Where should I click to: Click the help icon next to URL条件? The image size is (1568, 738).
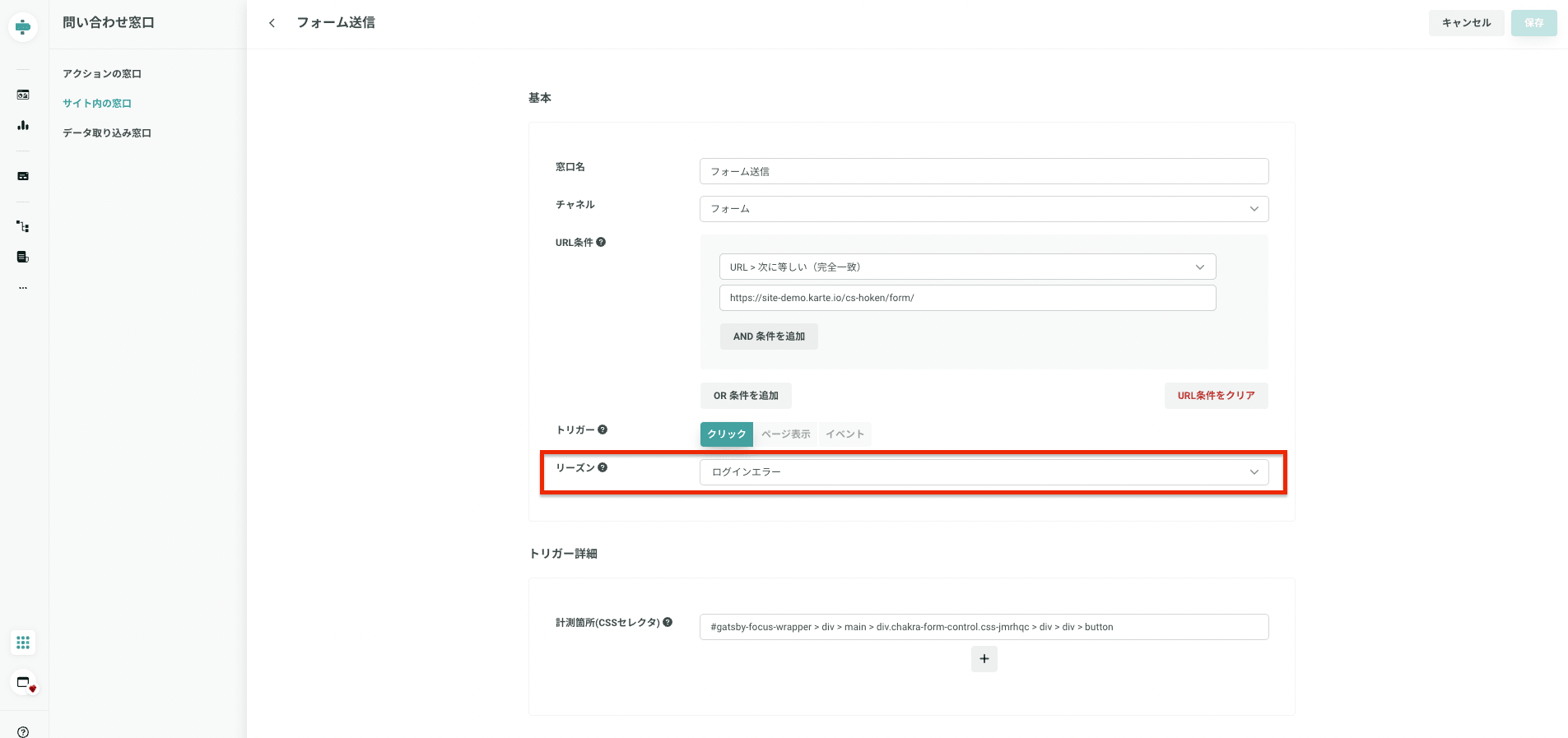[601, 242]
